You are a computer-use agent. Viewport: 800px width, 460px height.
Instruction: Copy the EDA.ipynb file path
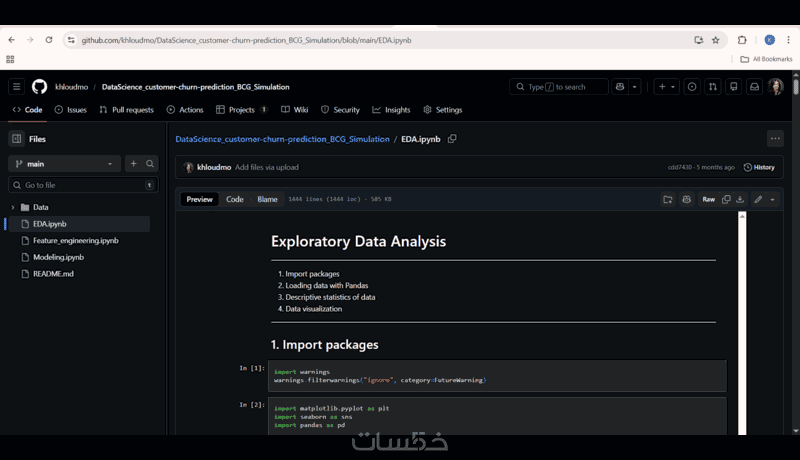[x=452, y=139]
